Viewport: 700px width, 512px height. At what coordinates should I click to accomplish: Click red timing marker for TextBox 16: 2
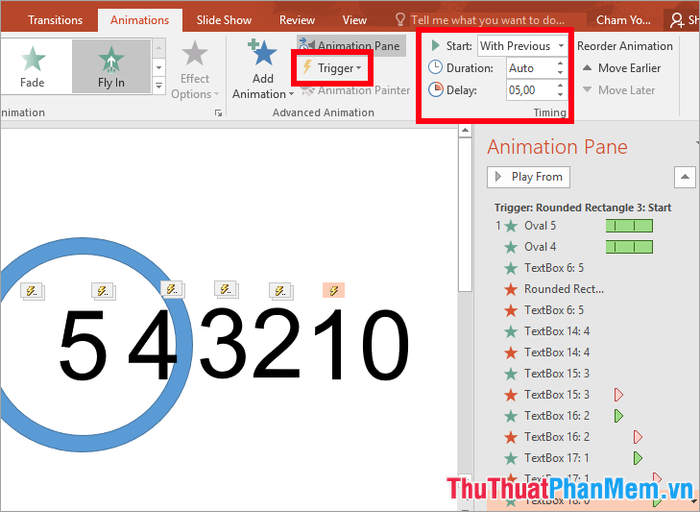pyautogui.click(x=638, y=437)
